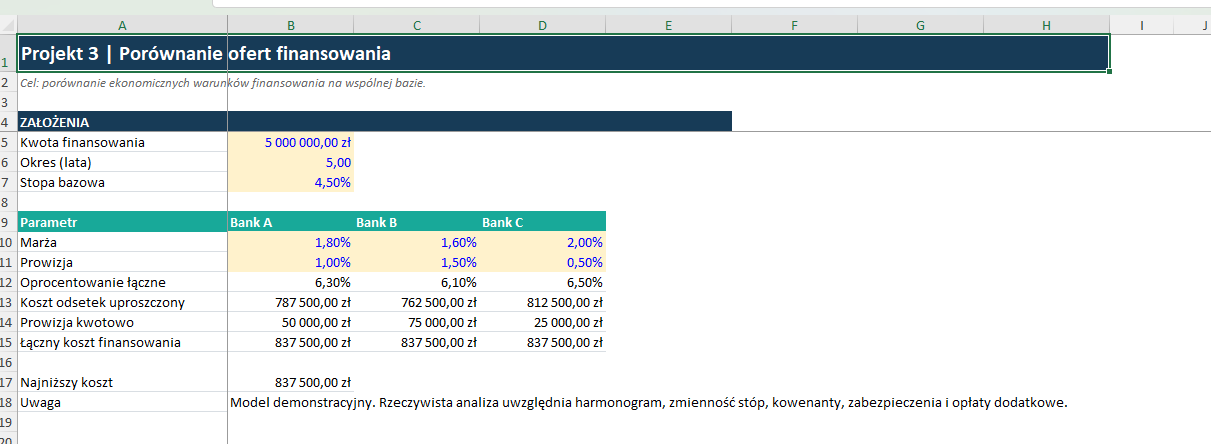Select Bank B margin cell "1,60%"
The height and width of the screenshot is (444, 1211).
tap(416, 242)
